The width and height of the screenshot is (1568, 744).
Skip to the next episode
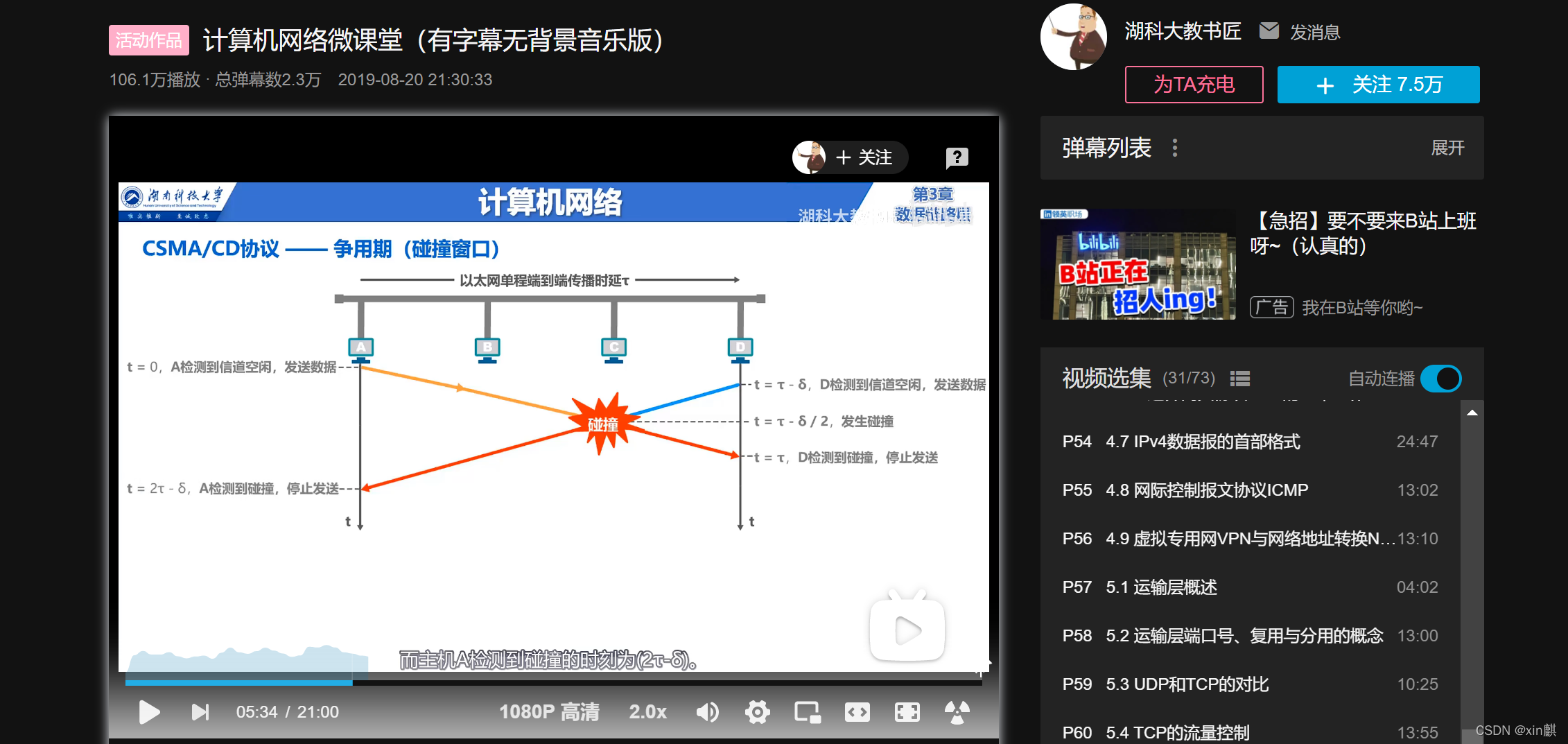200,711
